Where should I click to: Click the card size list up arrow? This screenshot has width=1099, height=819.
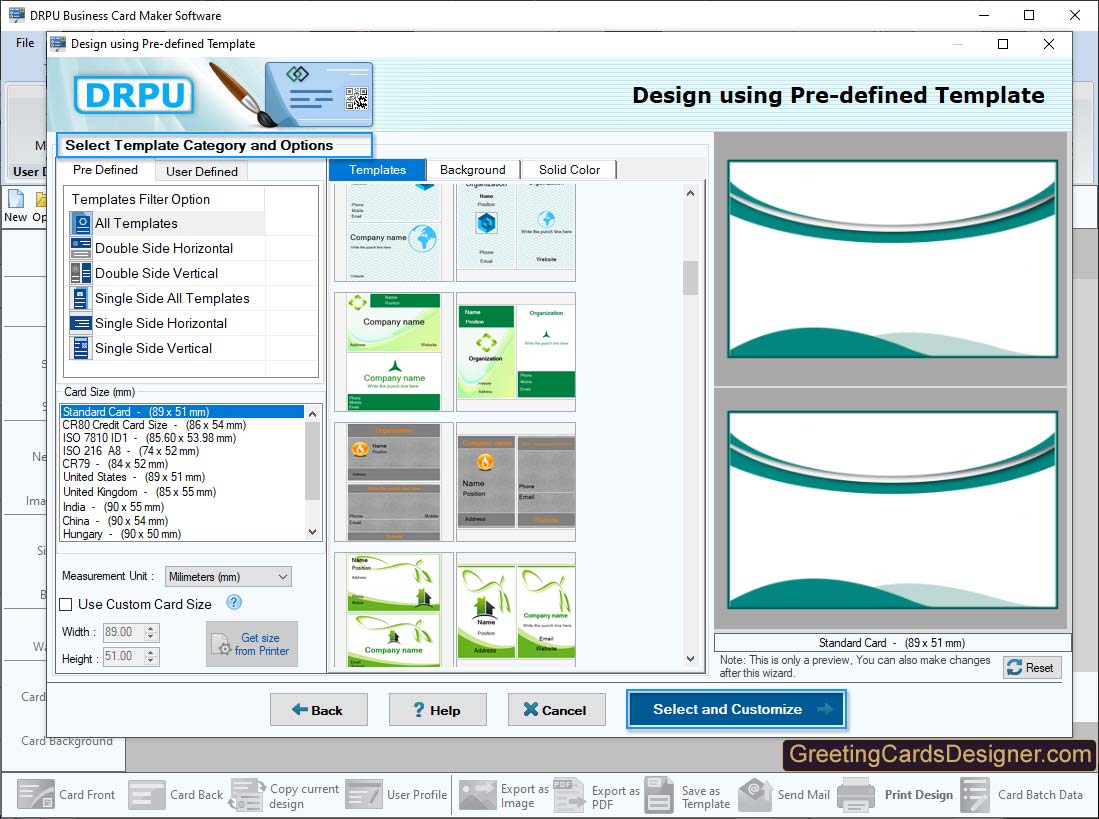point(313,414)
